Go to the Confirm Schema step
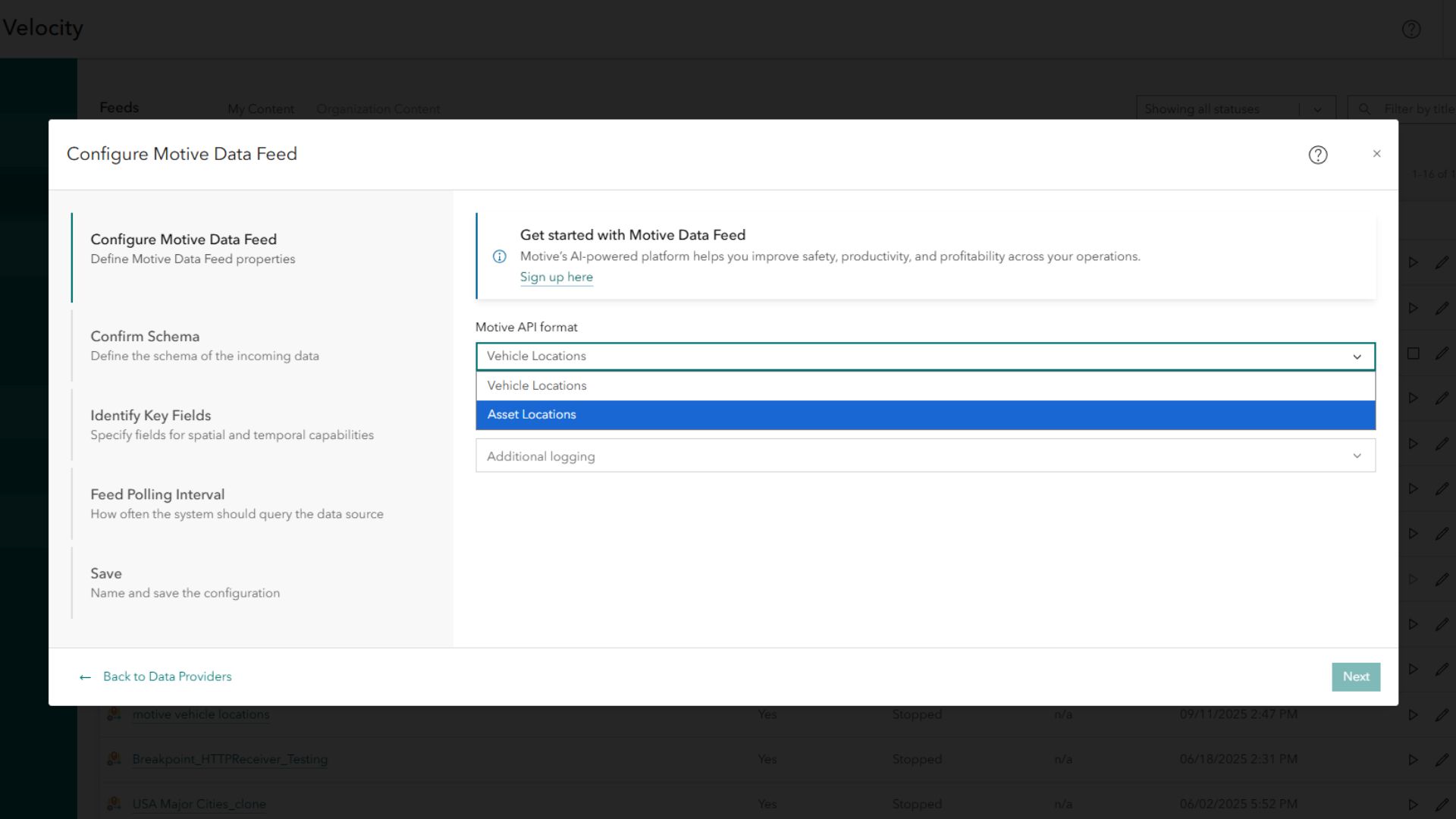1456x819 pixels. (x=145, y=337)
